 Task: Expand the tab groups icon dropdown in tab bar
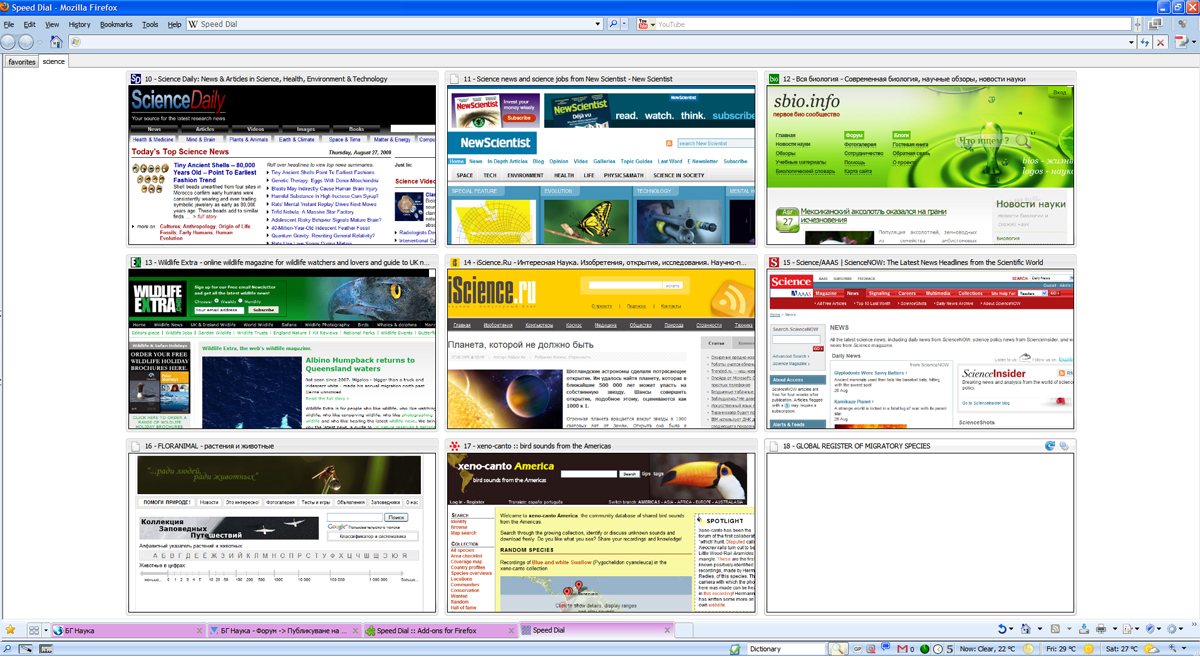46,630
